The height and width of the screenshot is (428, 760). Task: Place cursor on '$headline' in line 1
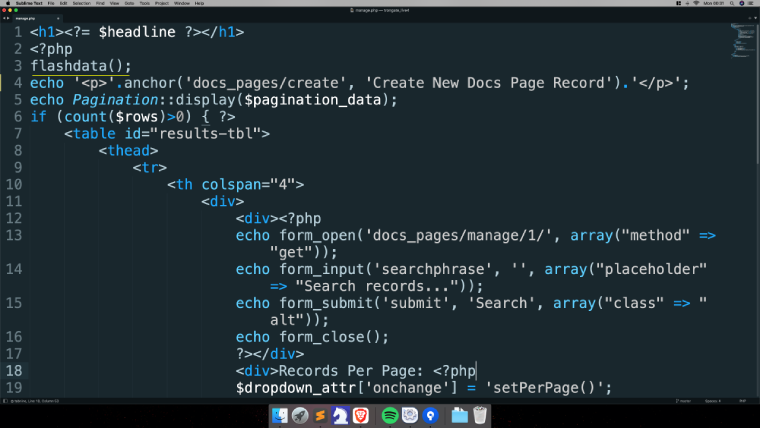click(x=137, y=32)
